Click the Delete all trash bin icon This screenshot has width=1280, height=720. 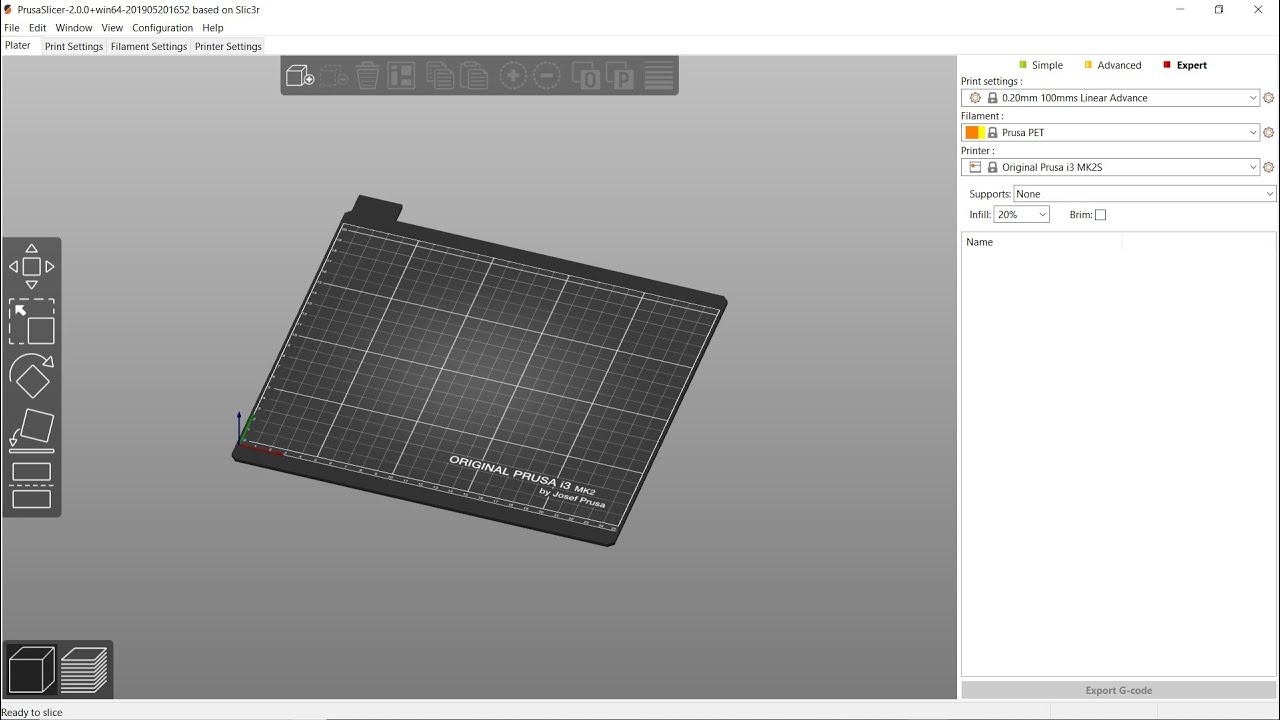(368, 76)
